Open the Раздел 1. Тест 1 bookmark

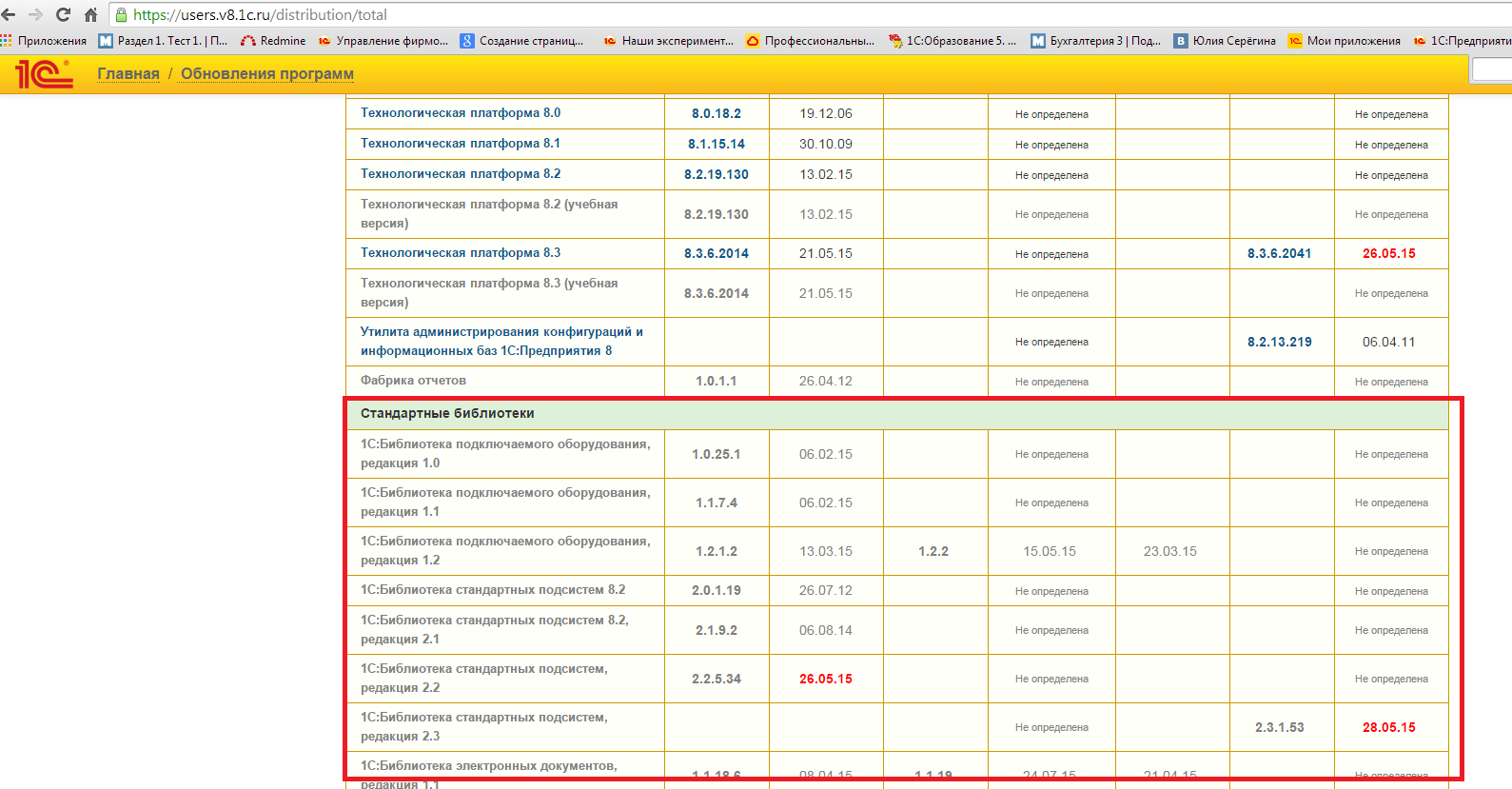(x=164, y=41)
